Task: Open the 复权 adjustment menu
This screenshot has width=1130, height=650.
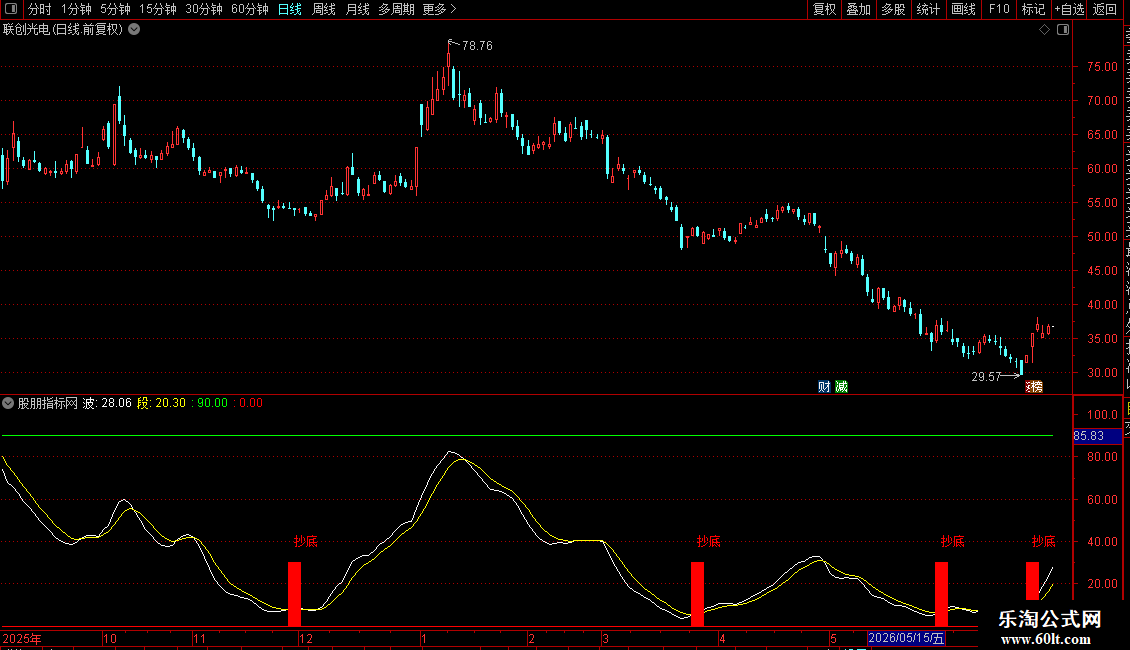Action: click(x=824, y=9)
